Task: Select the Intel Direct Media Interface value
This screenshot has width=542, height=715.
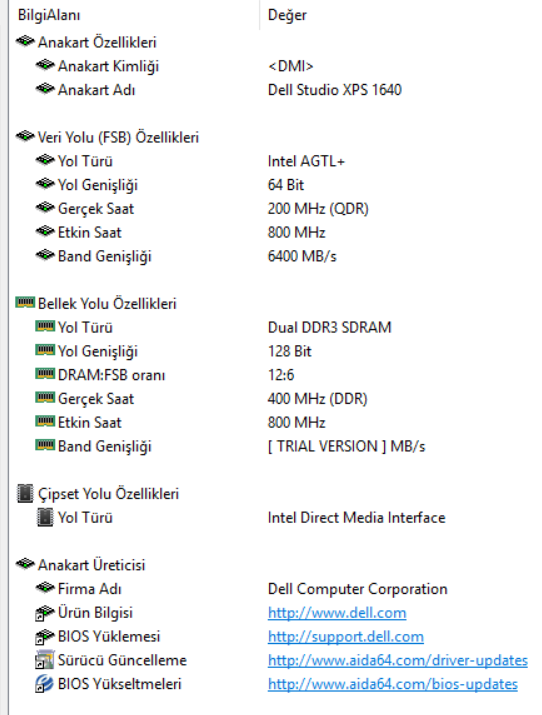Action: point(356,518)
